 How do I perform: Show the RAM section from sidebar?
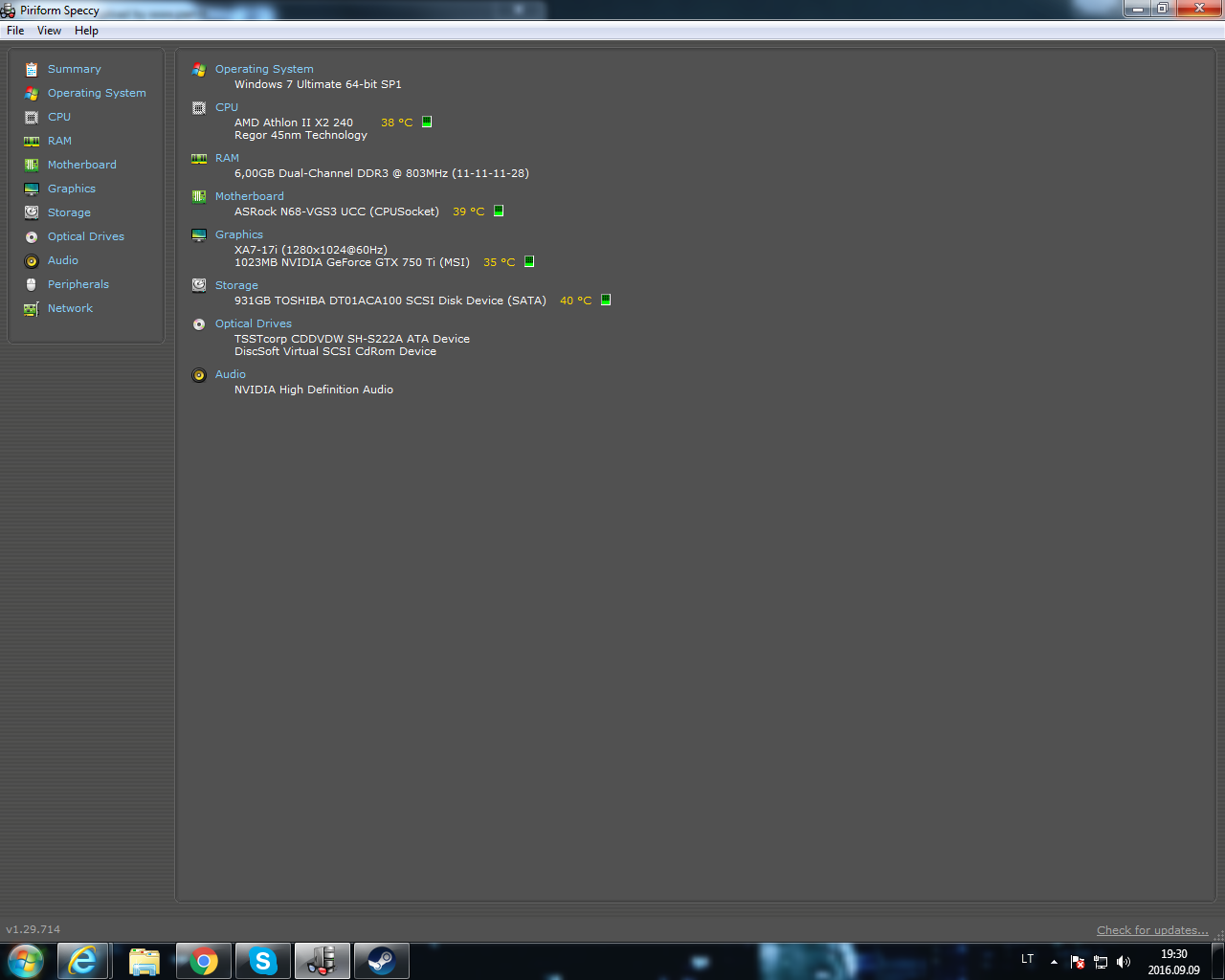click(59, 141)
